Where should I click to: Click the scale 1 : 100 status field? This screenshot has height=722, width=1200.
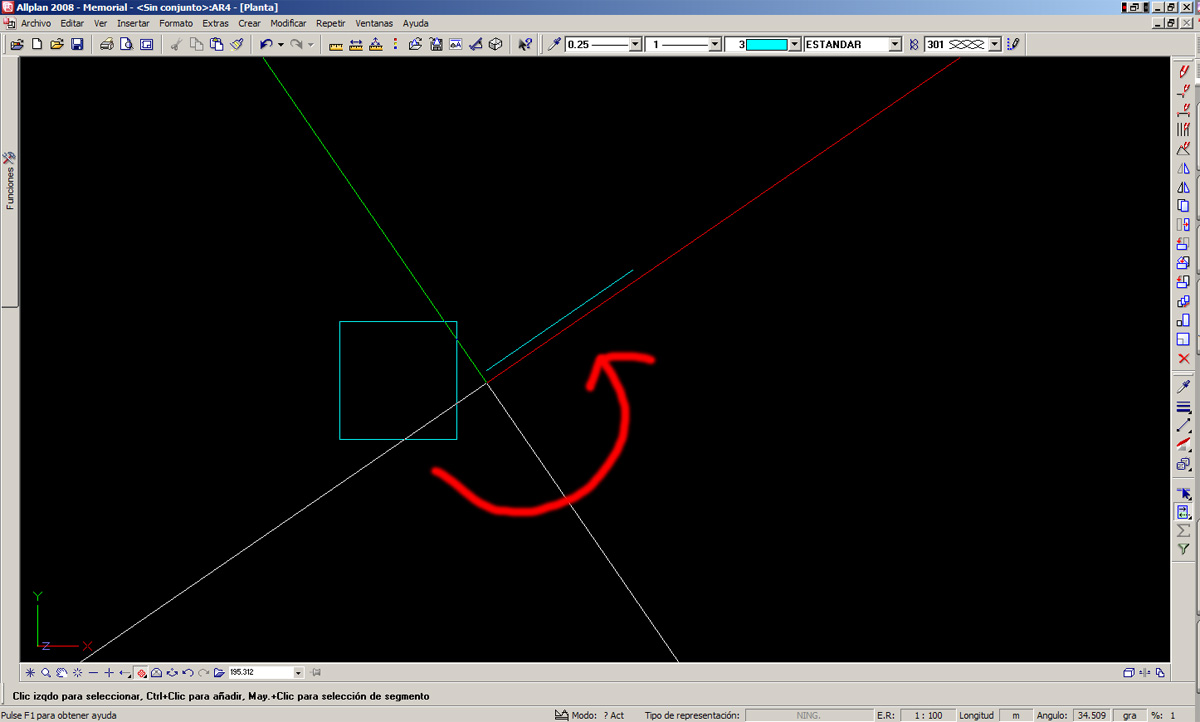[927, 715]
